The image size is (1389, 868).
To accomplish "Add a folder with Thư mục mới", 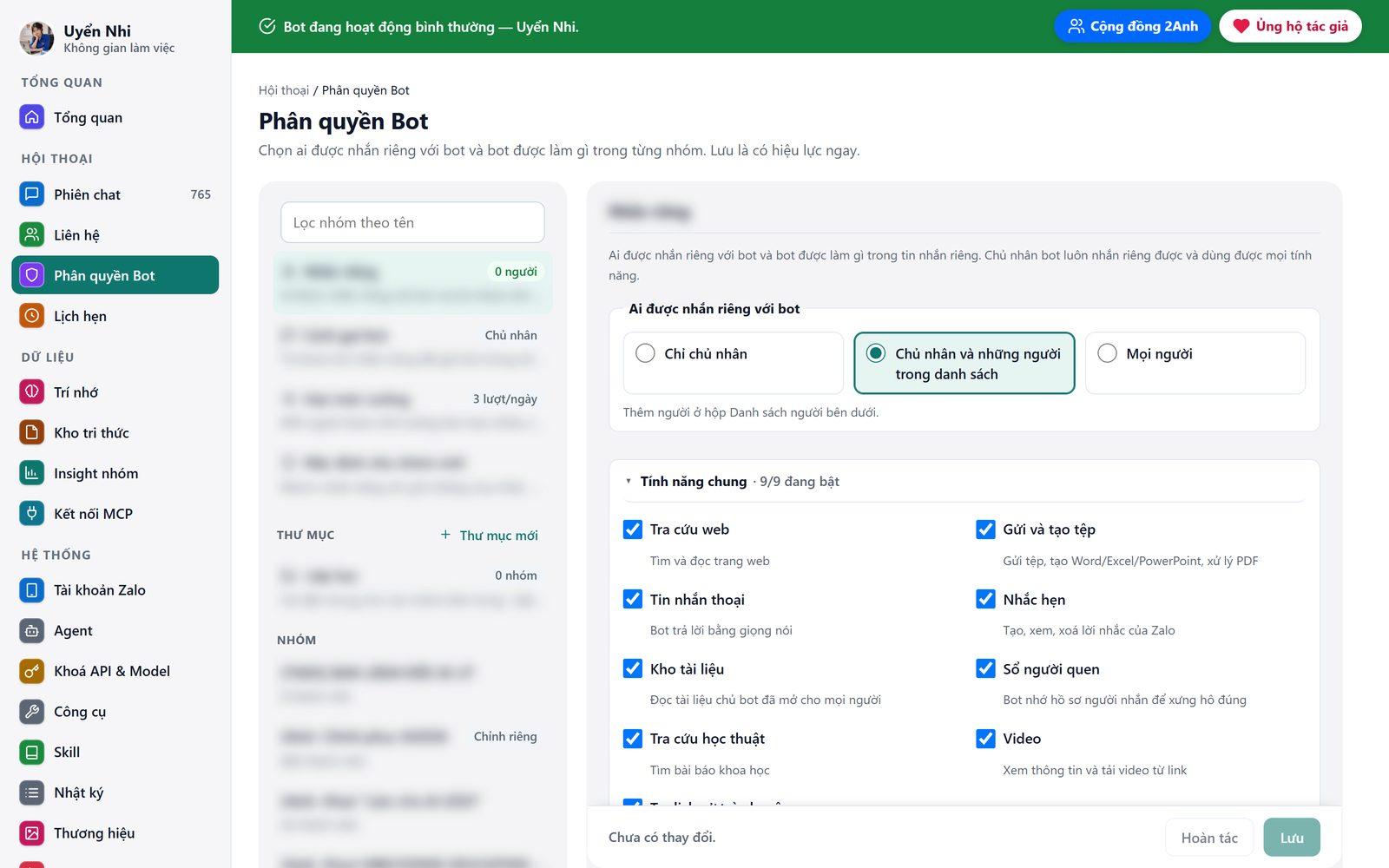I will pos(490,536).
